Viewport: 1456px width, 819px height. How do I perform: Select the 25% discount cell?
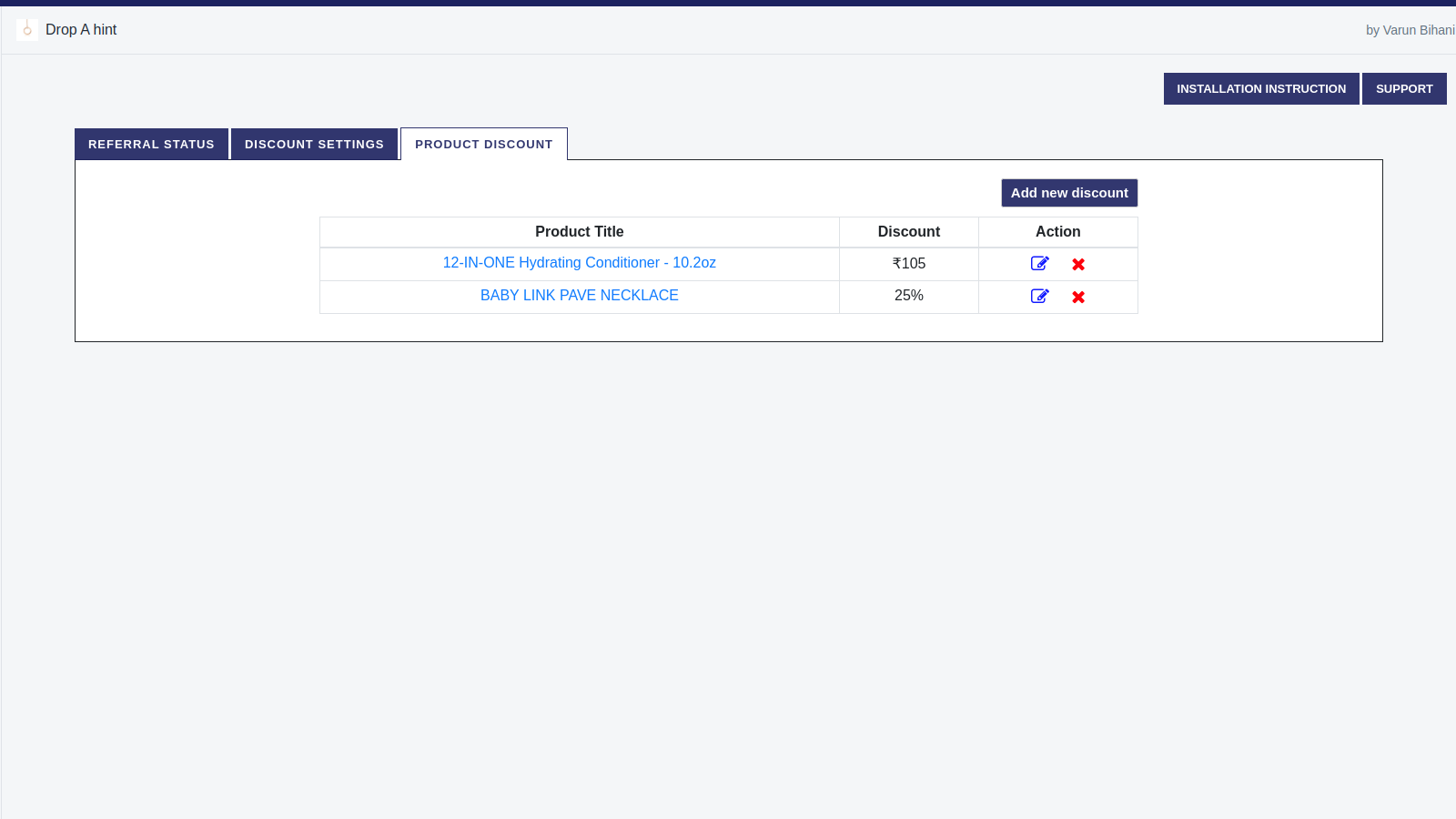[908, 296]
